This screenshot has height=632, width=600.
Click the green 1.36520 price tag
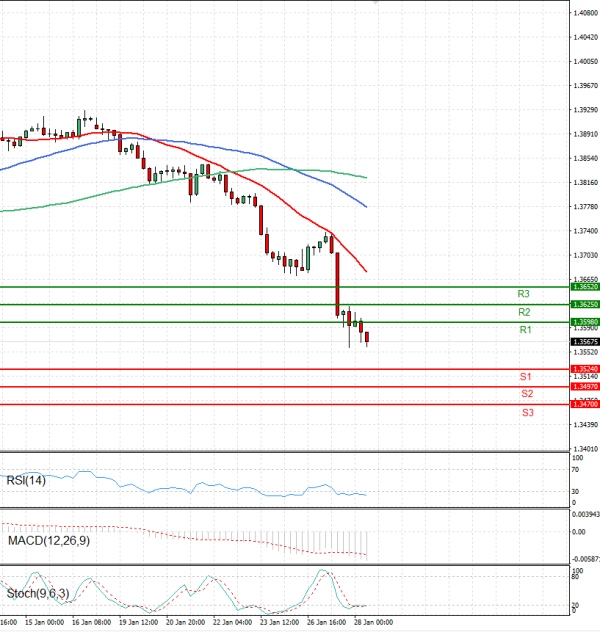[x=585, y=287]
